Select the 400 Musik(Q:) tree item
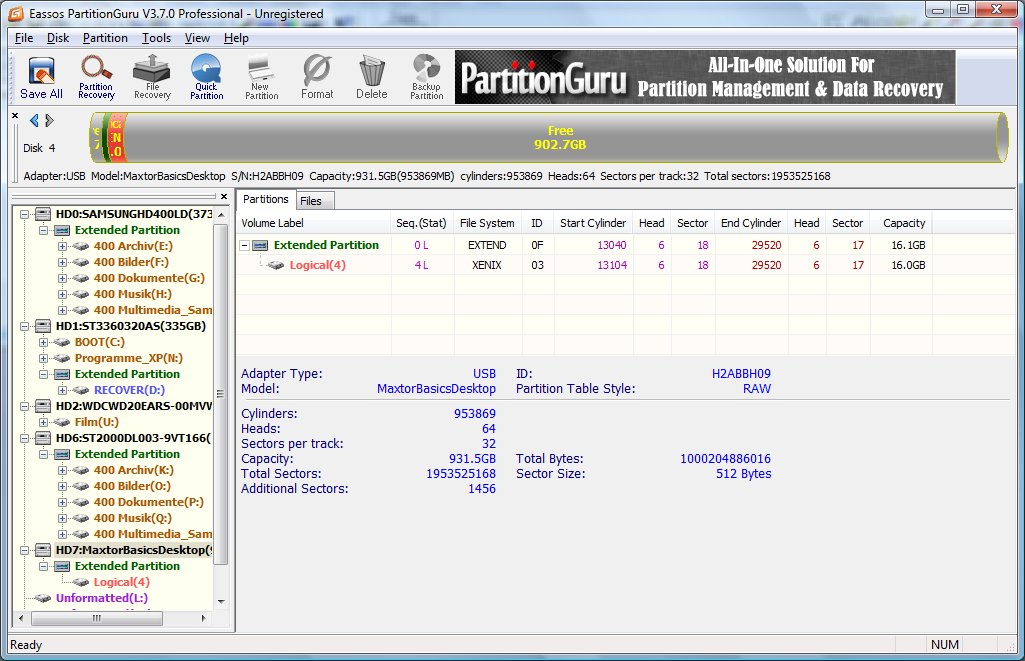The image size is (1025, 661). point(133,518)
